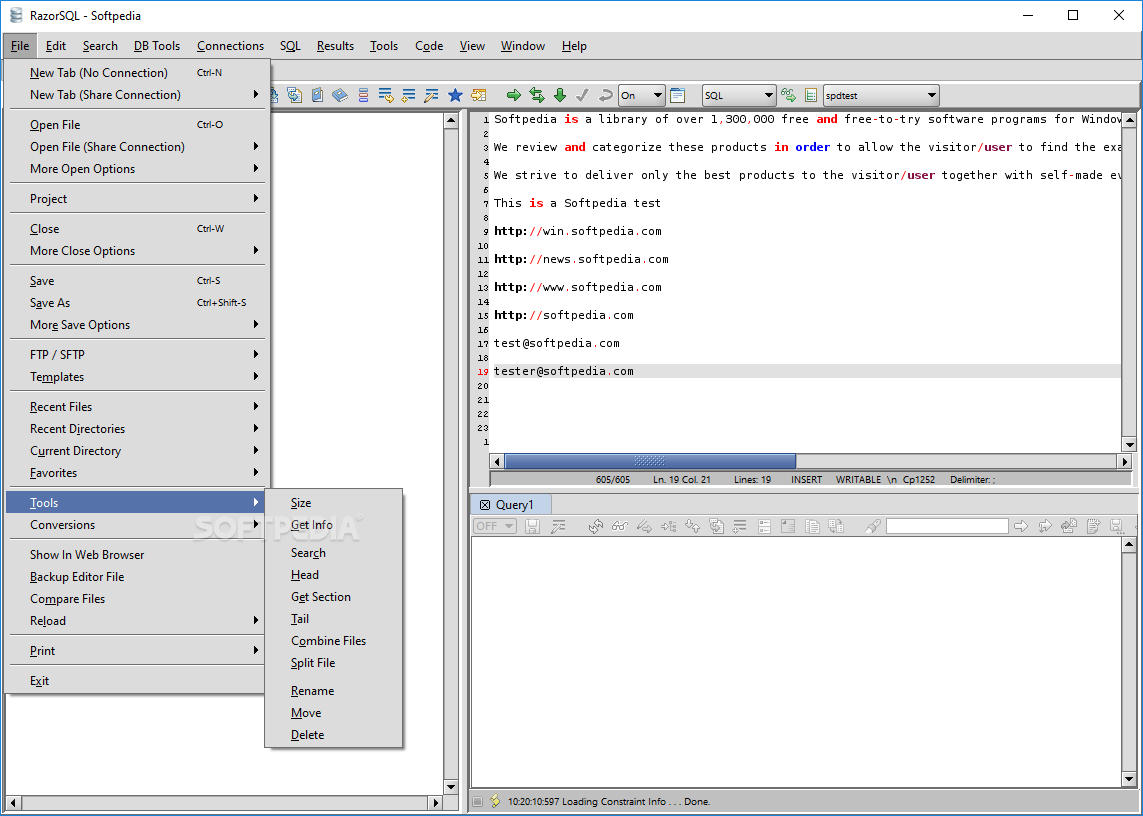Click Delete in Tools submenu
Screen dimensions: 1143x816
pos(333,735)
